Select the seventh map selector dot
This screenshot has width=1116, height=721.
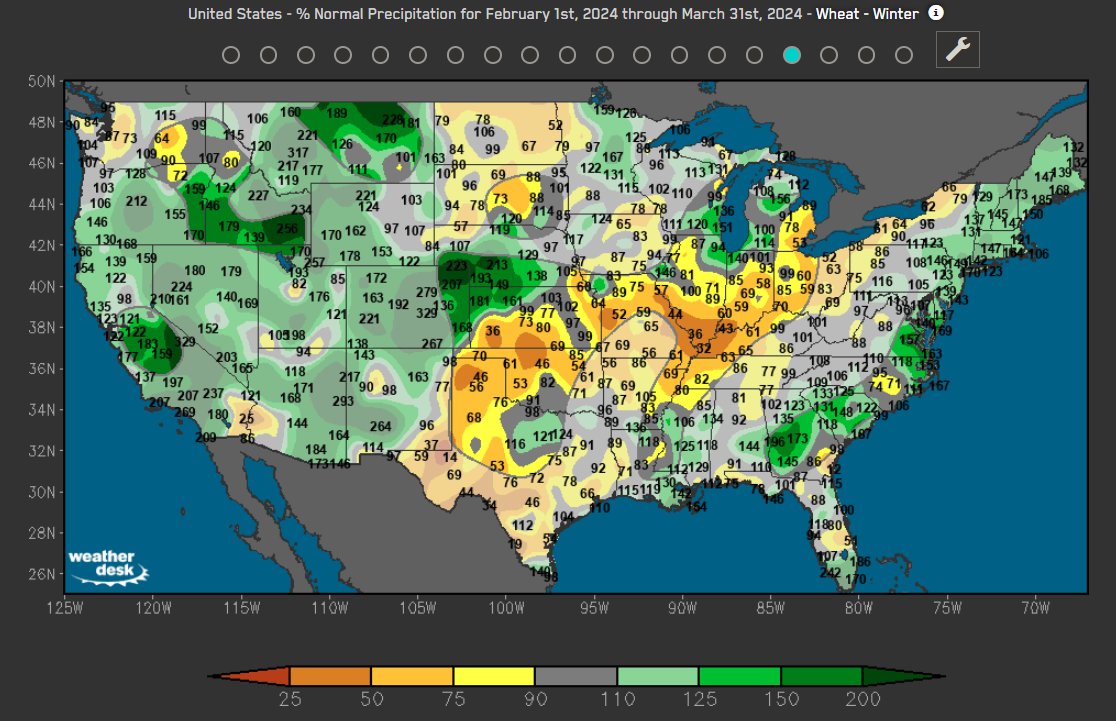point(456,55)
